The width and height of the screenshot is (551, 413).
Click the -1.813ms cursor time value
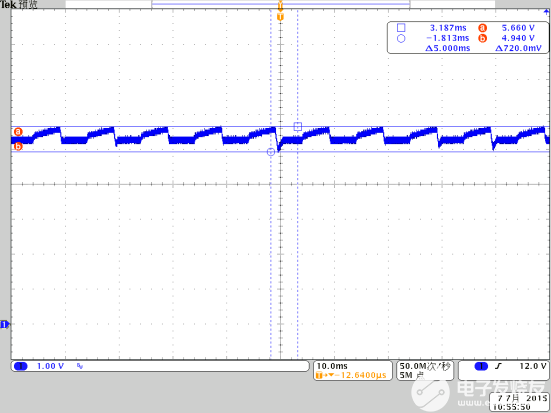pos(447,38)
